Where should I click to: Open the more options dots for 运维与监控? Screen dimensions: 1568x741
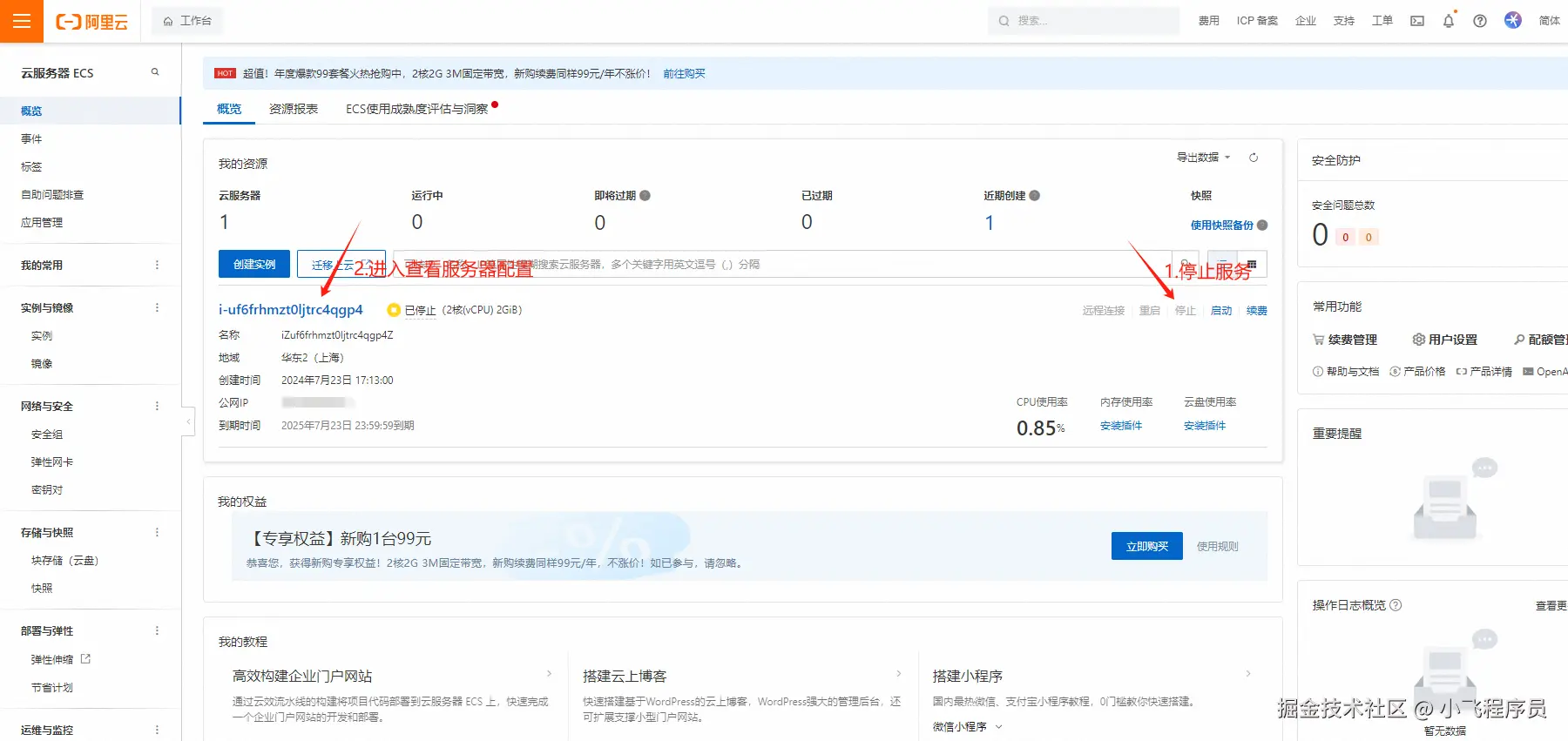157,730
